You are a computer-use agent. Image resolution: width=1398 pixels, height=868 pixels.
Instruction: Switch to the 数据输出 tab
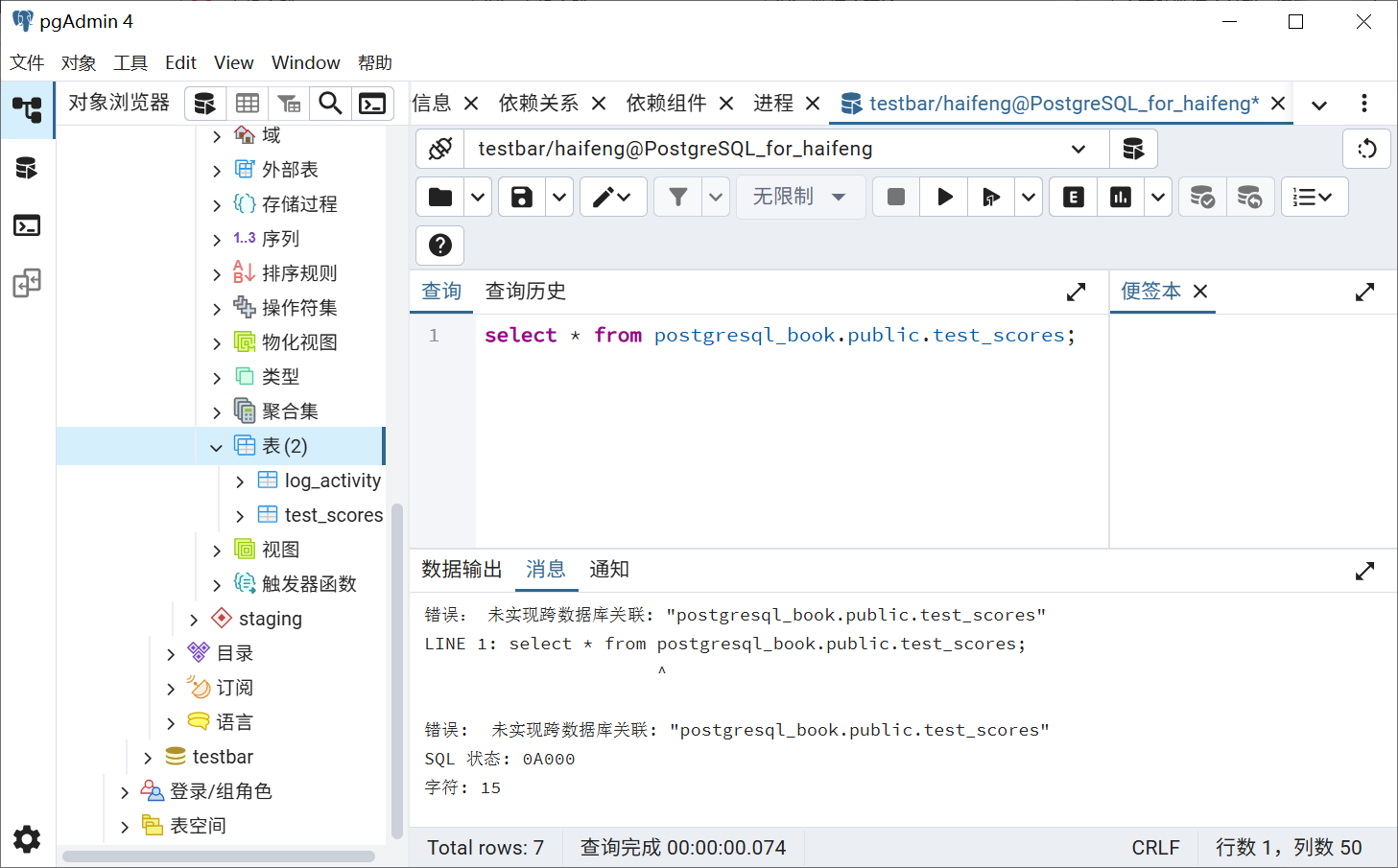pos(462,569)
